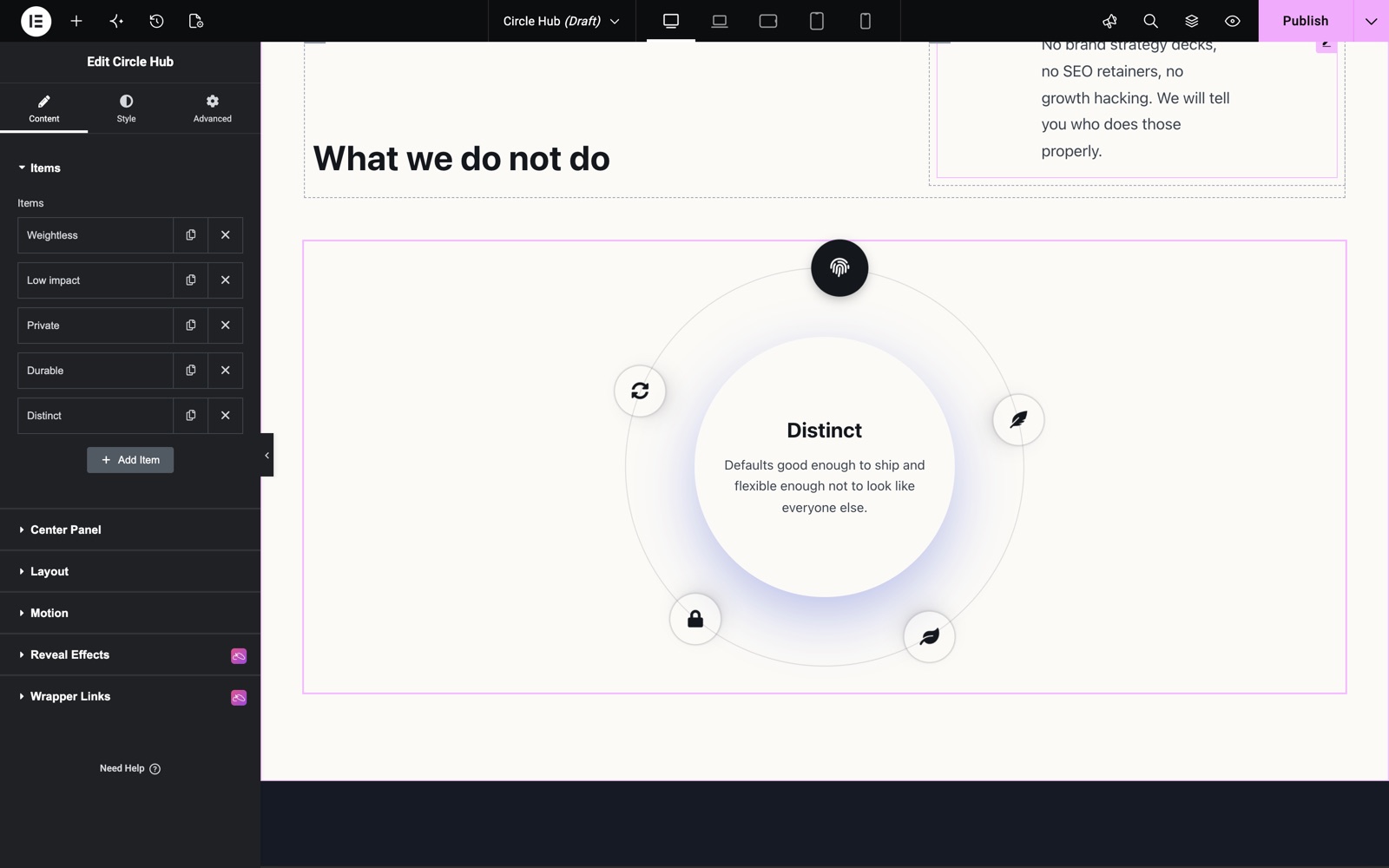Select the Advanced tab

point(213,108)
